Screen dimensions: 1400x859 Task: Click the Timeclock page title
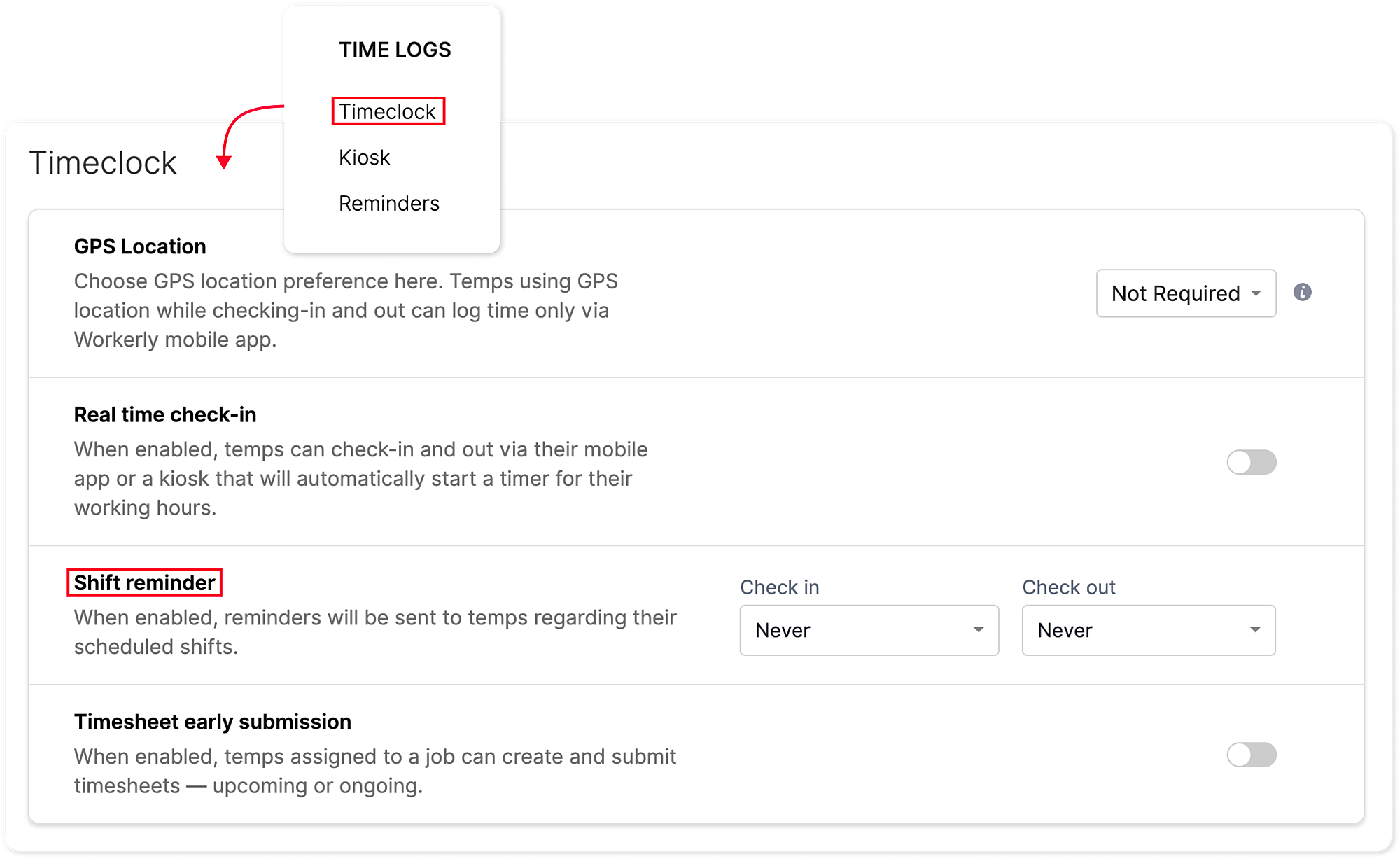pyautogui.click(x=103, y=163)
